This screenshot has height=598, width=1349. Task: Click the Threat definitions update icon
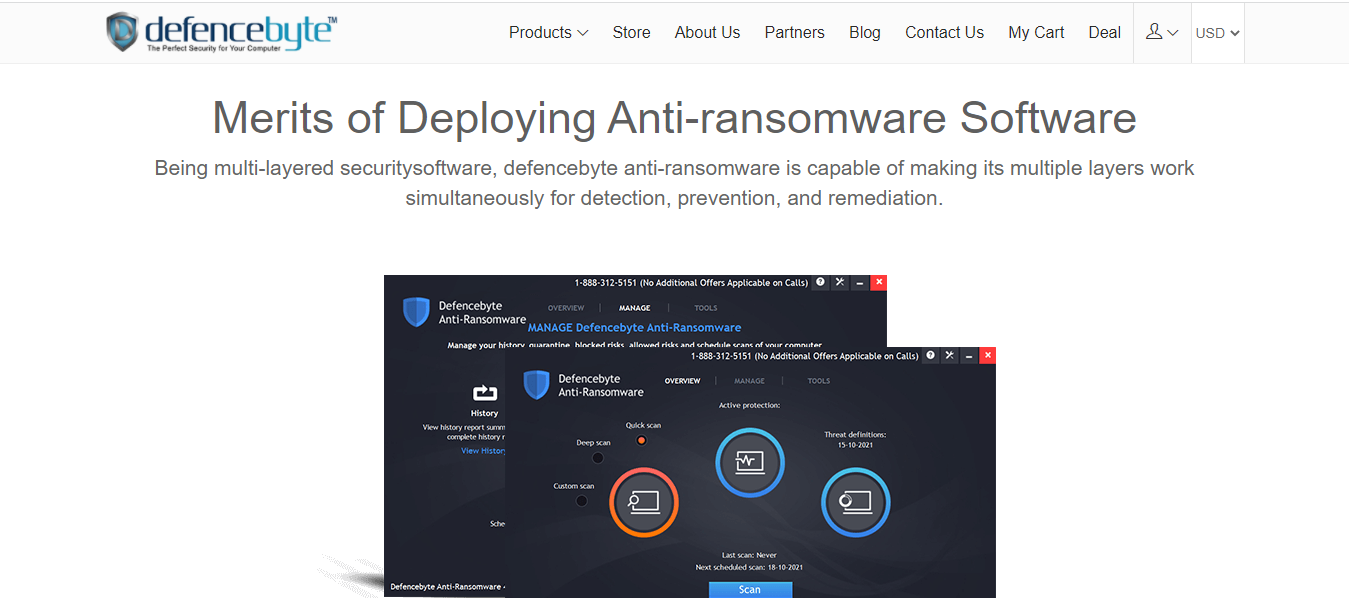(x=855, y=501)
